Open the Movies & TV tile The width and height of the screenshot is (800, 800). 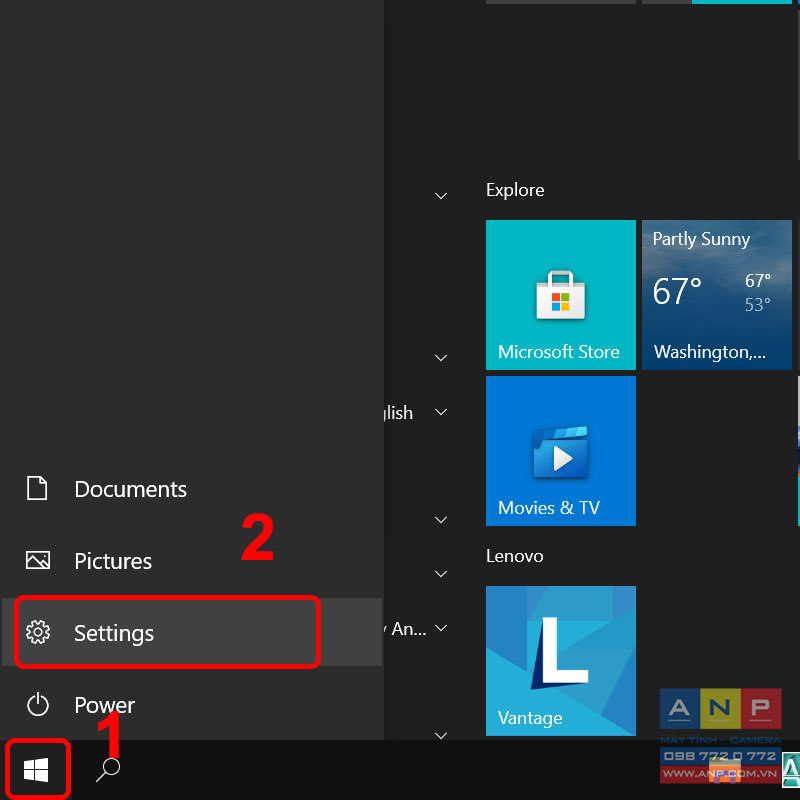pos(560,451)
